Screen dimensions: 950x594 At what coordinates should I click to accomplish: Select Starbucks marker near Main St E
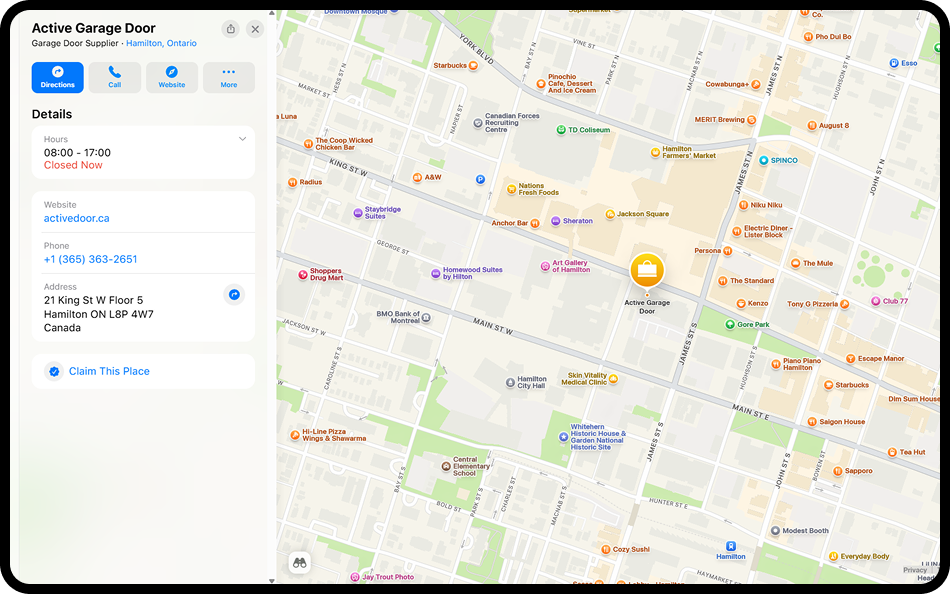[x=828, y=385]
